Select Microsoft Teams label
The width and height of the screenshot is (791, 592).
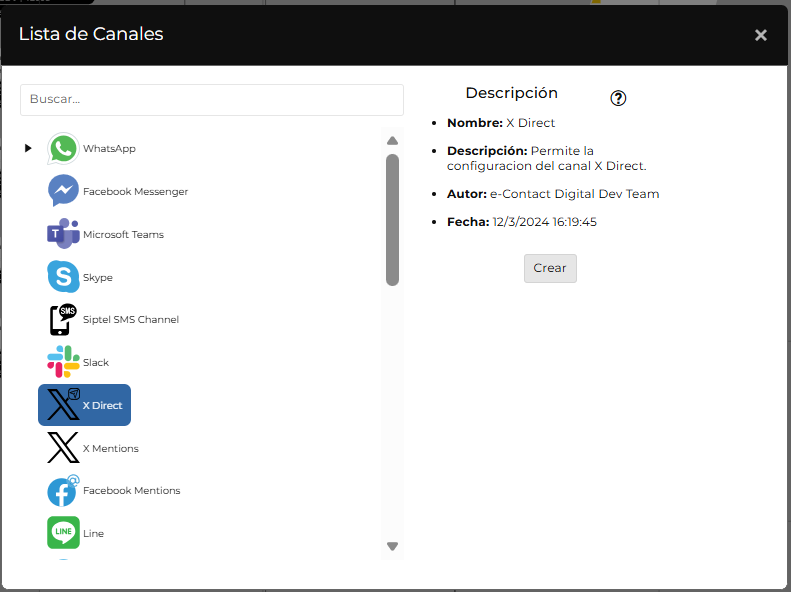pos(123,234)
